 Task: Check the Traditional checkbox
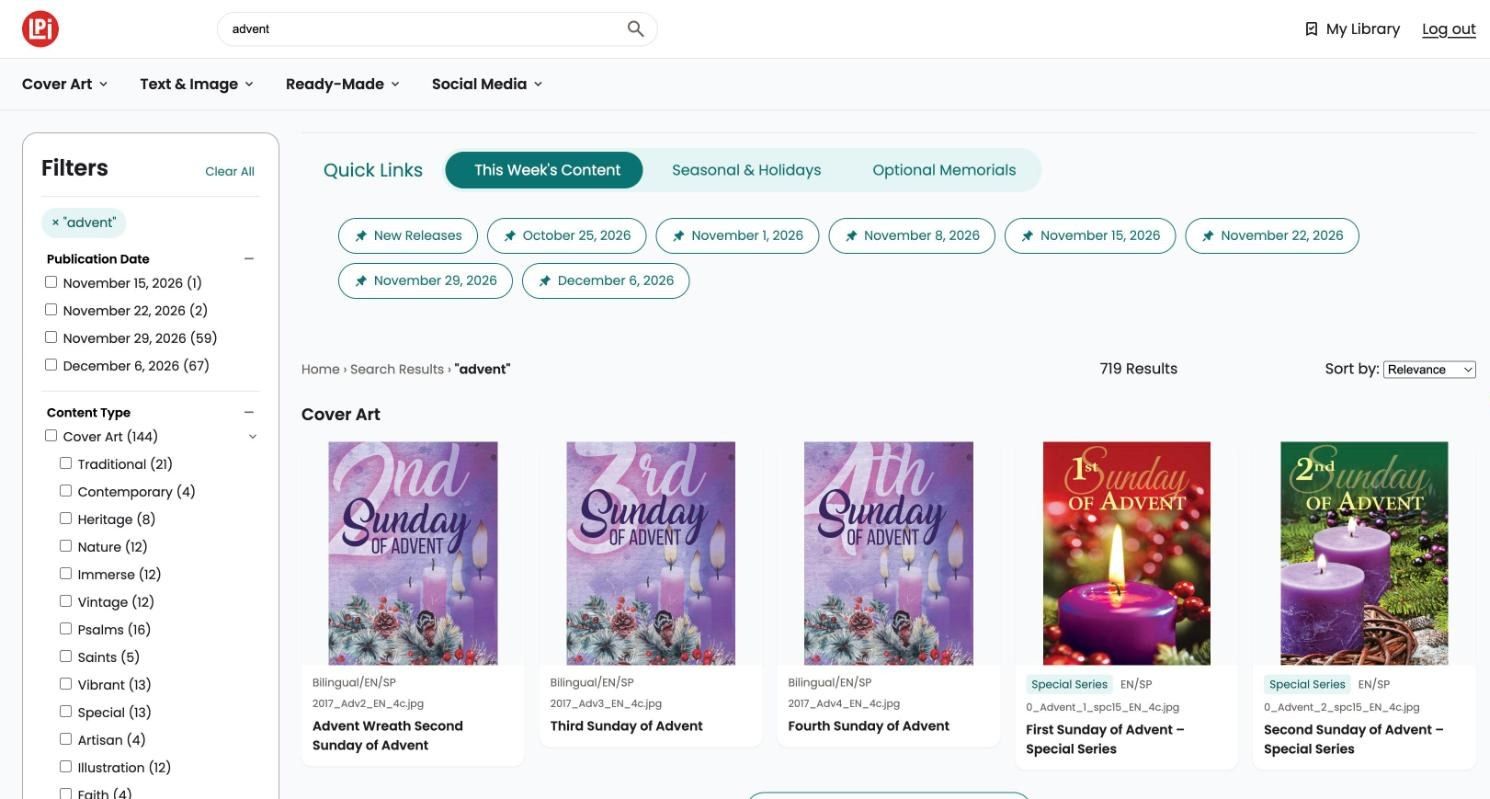(66, 463)
